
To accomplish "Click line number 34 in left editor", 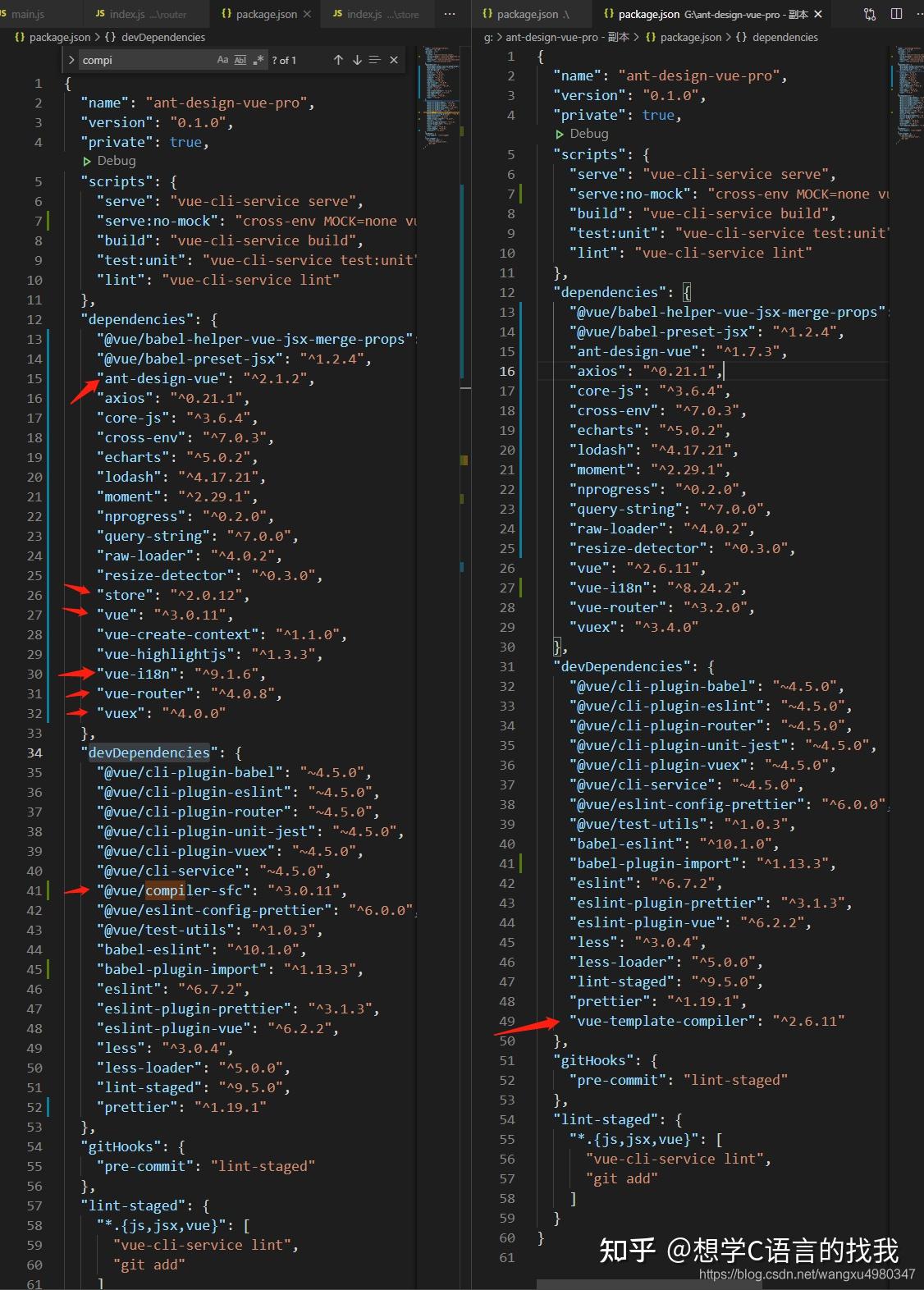I will coord(34,752).
